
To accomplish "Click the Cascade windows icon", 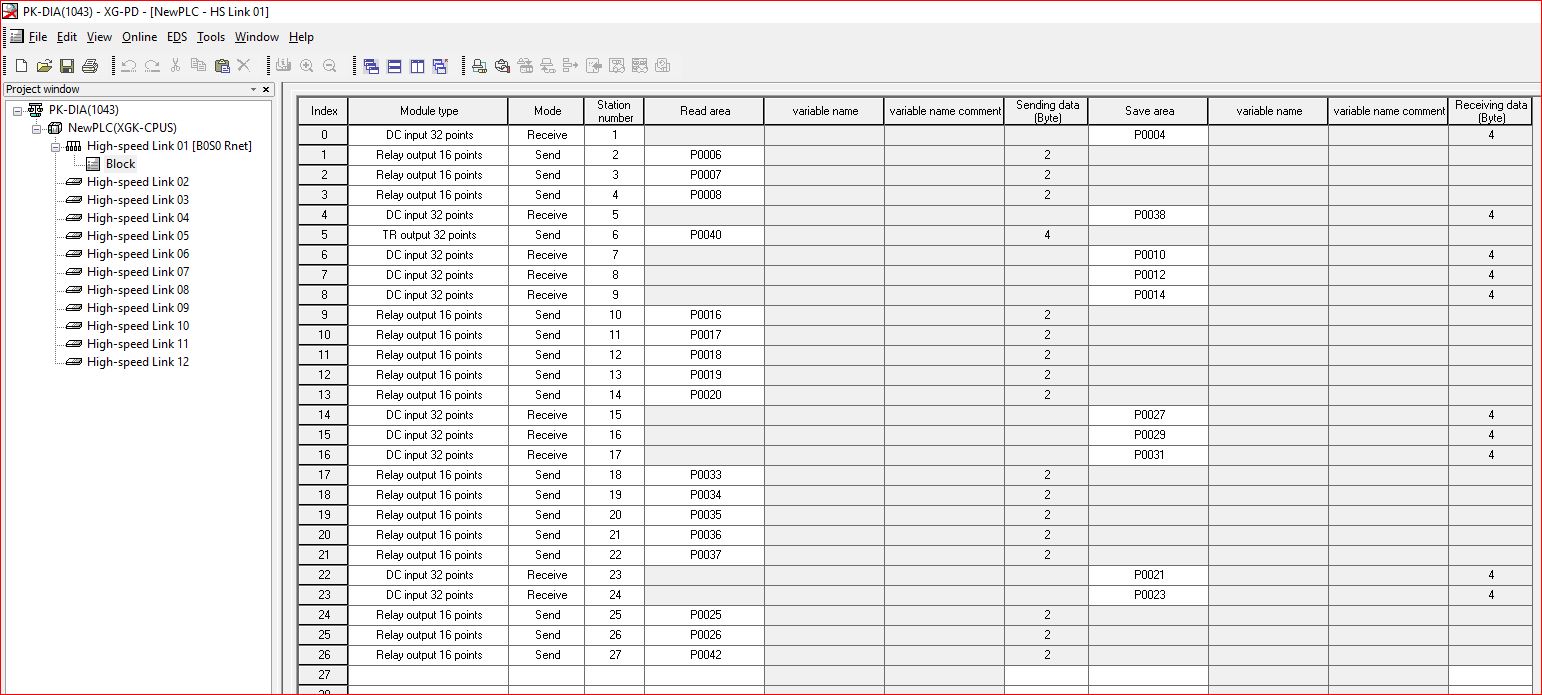I will [371, 66].
